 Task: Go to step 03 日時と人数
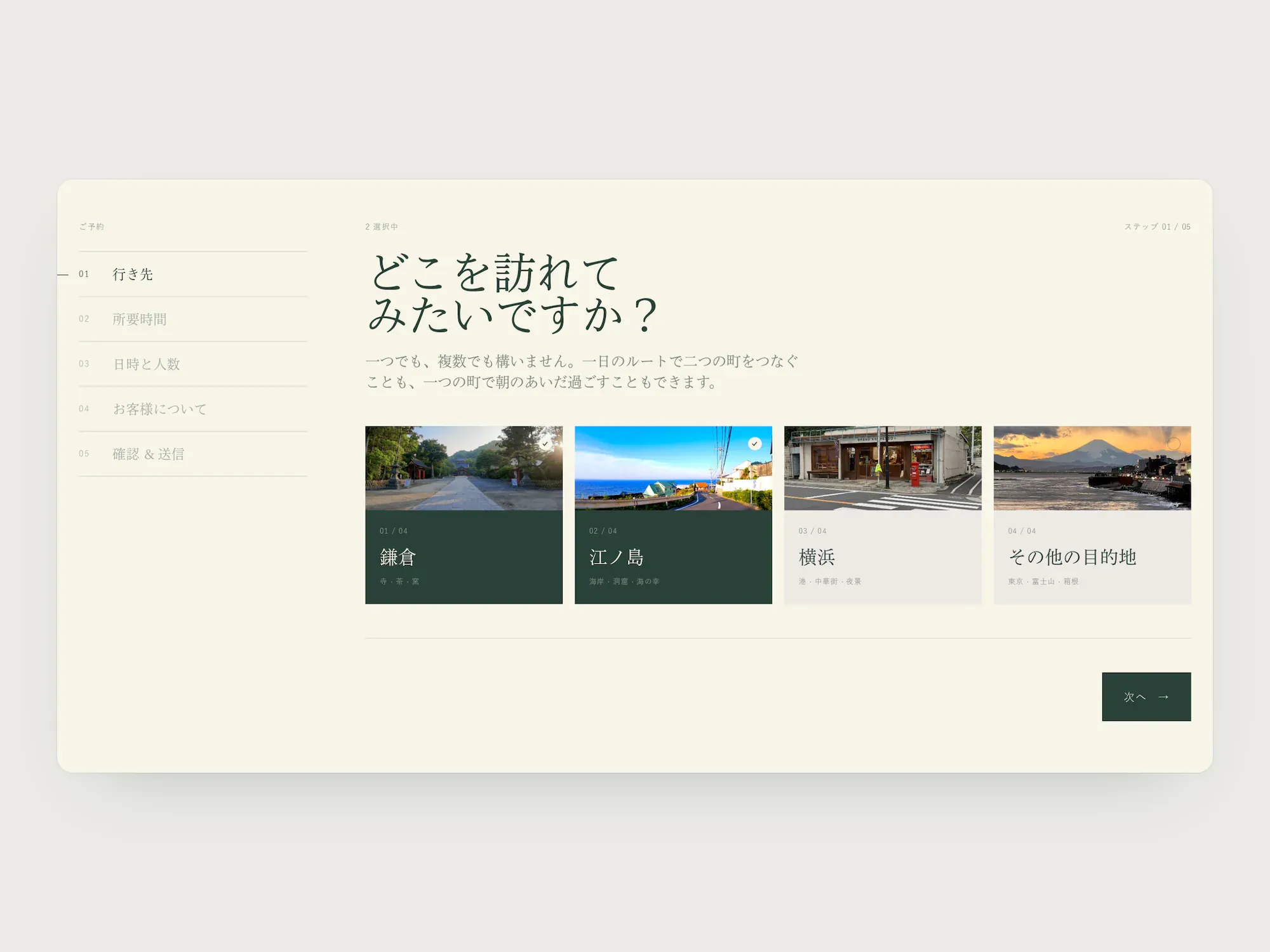click(193, 364)
